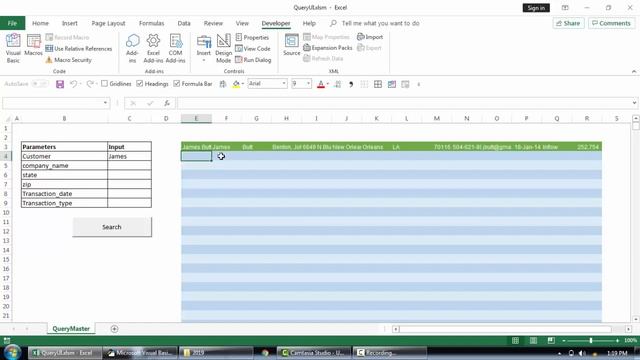Collapse the ribbon
The image size is (640, 360).
click(x=634, y=71)
